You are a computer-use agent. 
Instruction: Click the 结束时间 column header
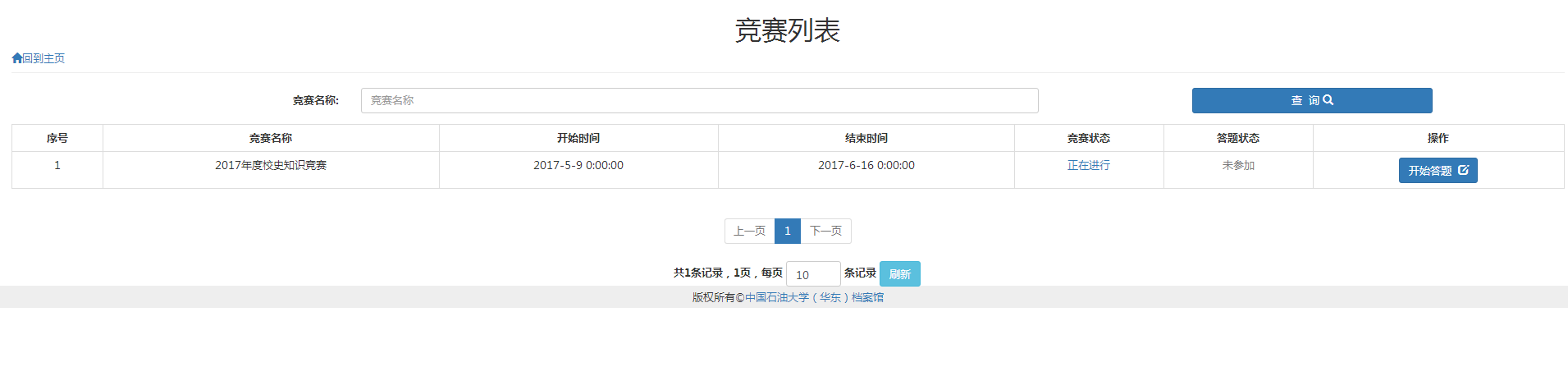pos(866,138)
